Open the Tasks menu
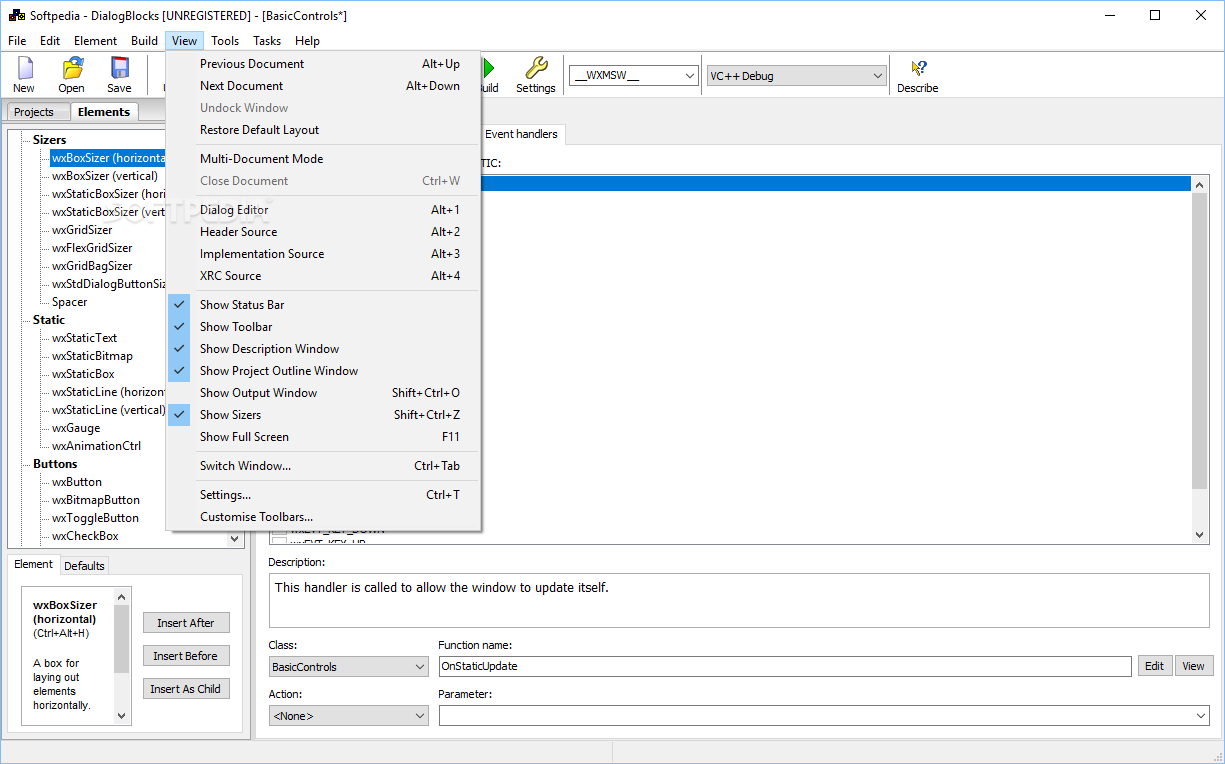This screenshot has width=1225, height=764. click(267, 41)
